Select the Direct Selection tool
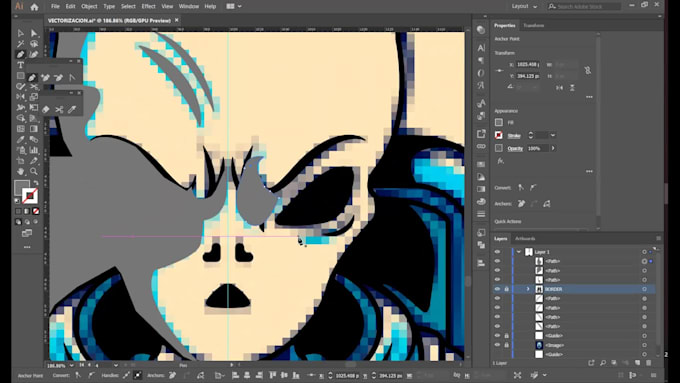The image size is (680, 383). coord(33,33)
